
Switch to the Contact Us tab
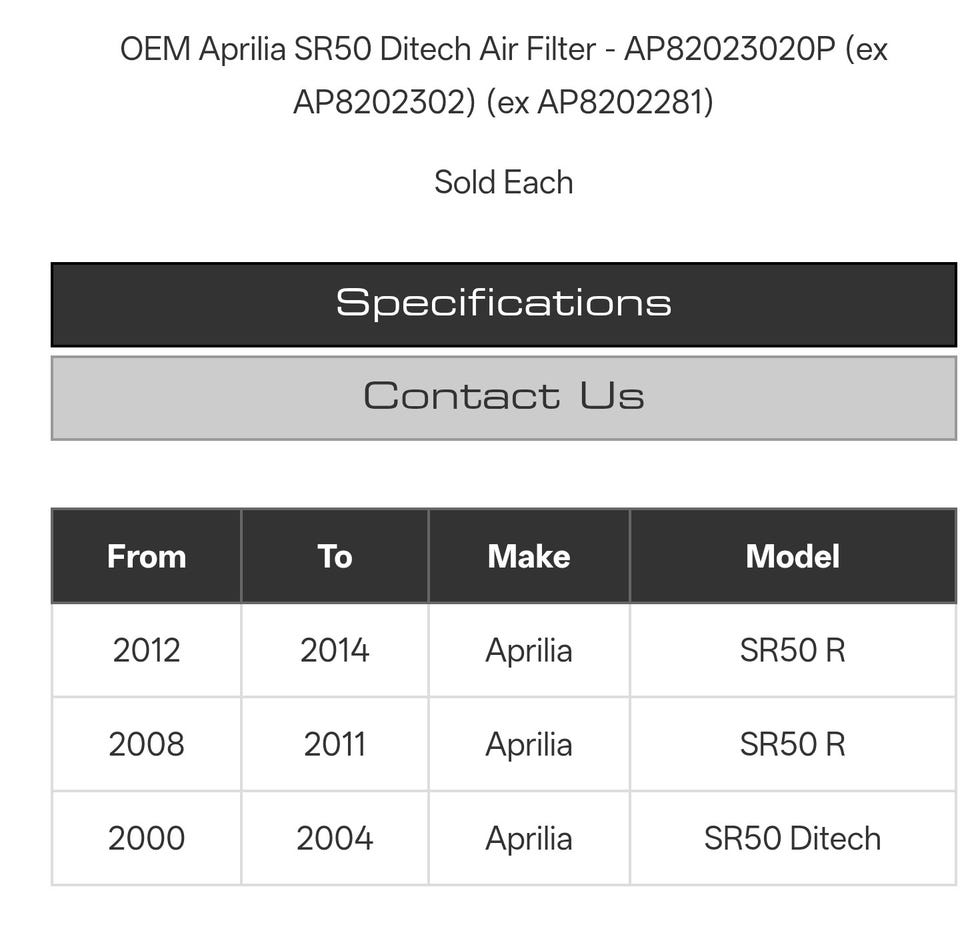coord(503,397)
